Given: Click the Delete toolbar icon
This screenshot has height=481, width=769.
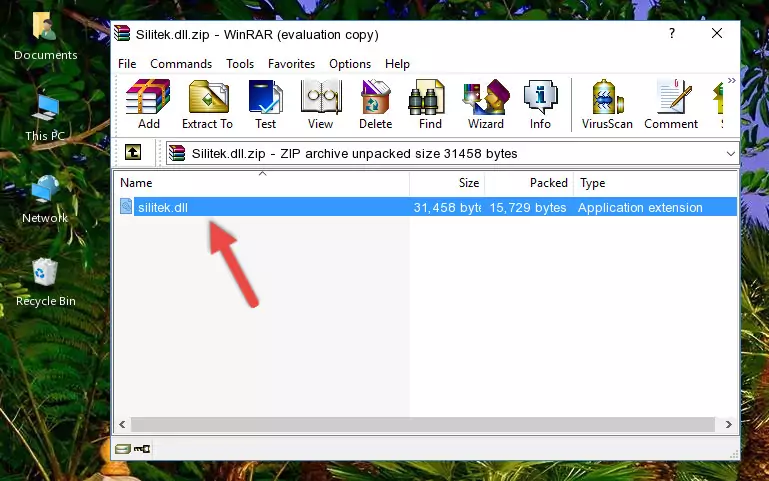Looking at the screenshot, I should (375, 104).
